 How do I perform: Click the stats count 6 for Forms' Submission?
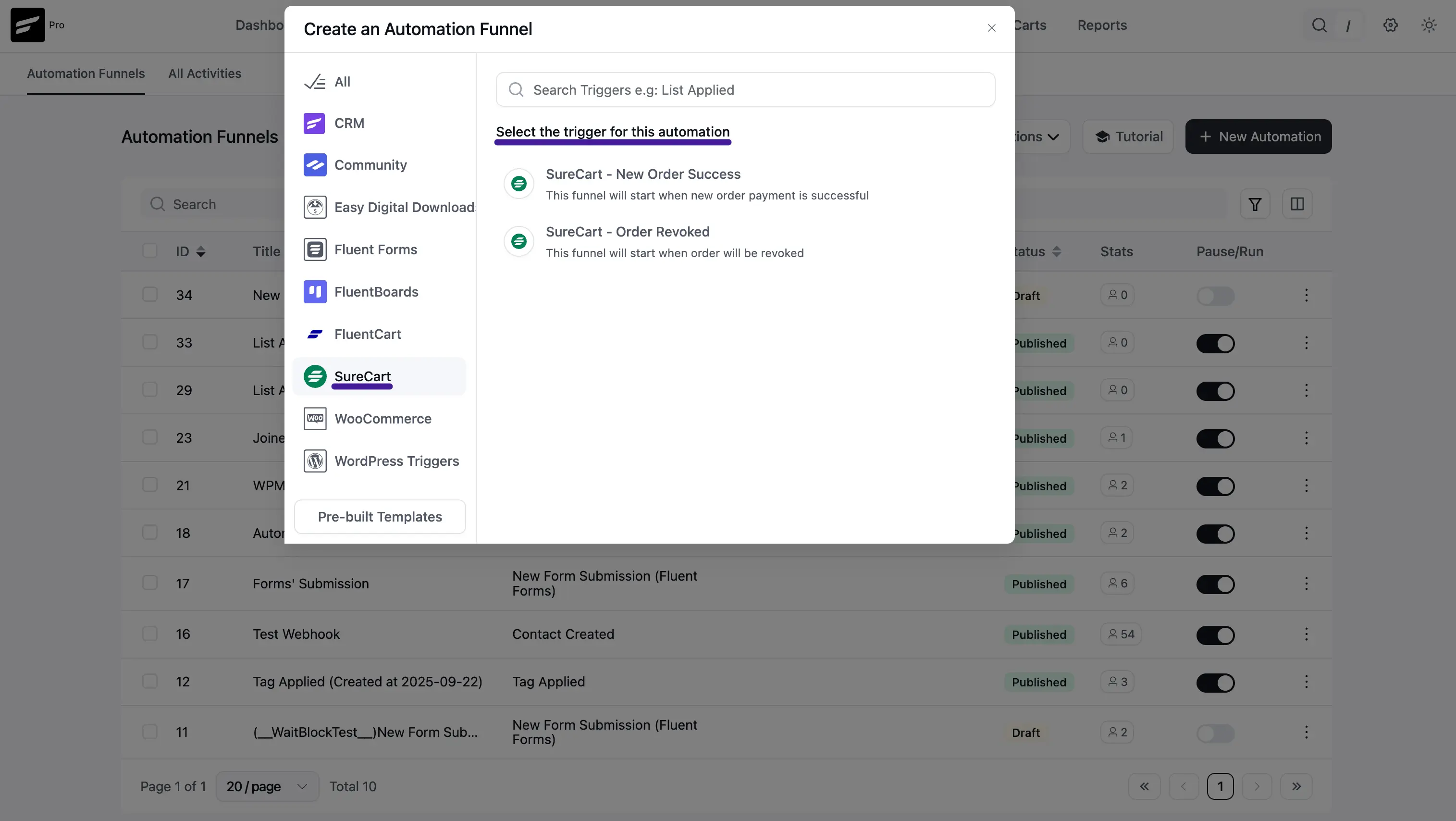click(x=1117, y=584)
